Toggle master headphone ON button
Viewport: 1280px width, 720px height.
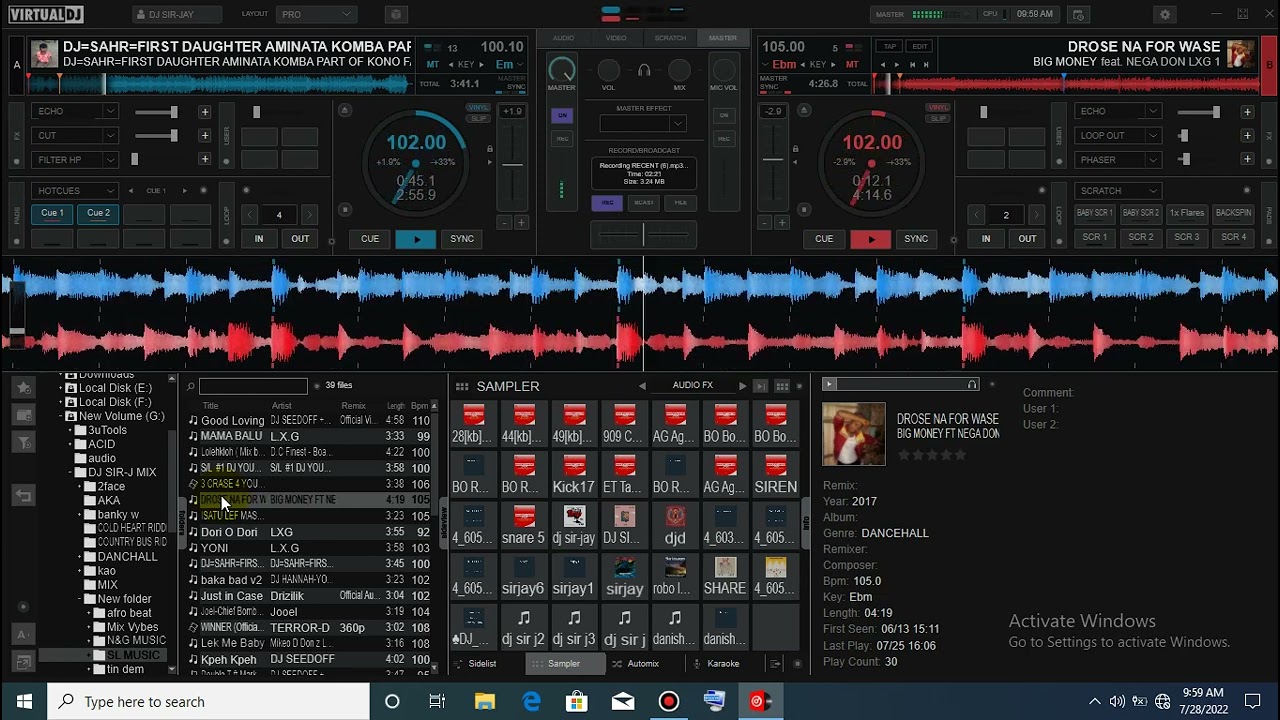click(562, 115)
